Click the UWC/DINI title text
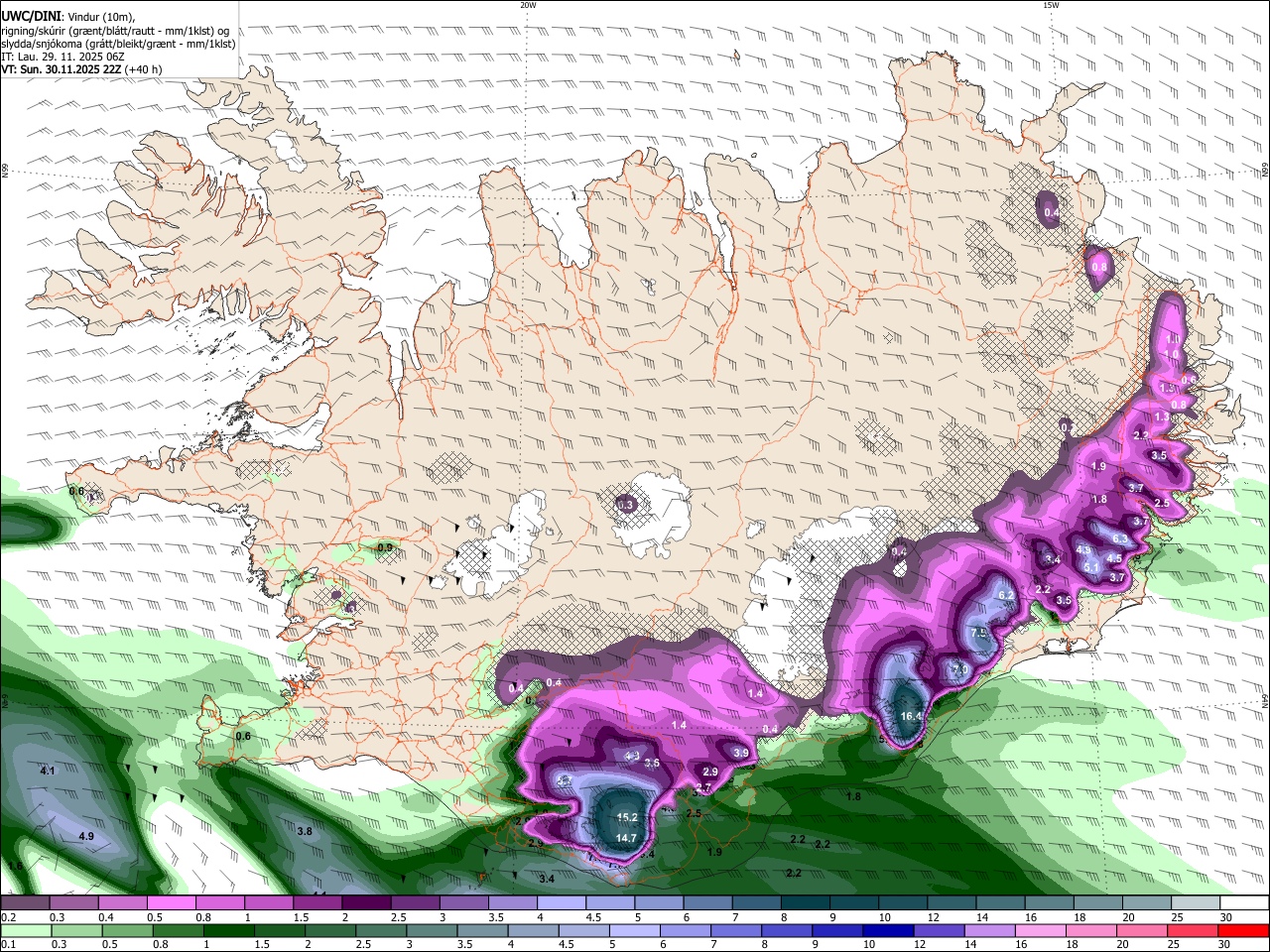 coord(31,15)
